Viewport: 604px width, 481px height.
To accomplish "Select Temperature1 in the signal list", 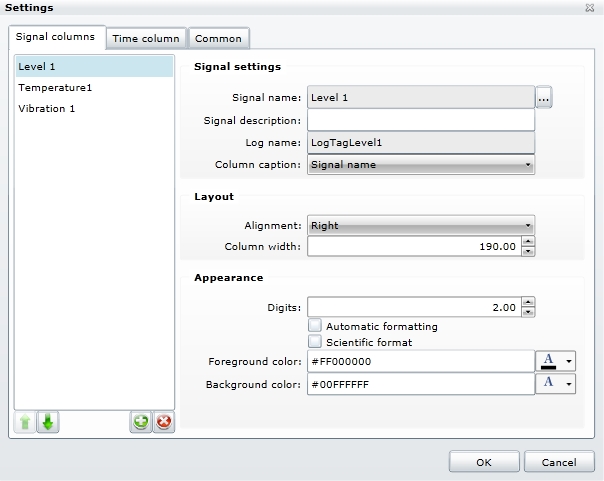I will [55, 87].
